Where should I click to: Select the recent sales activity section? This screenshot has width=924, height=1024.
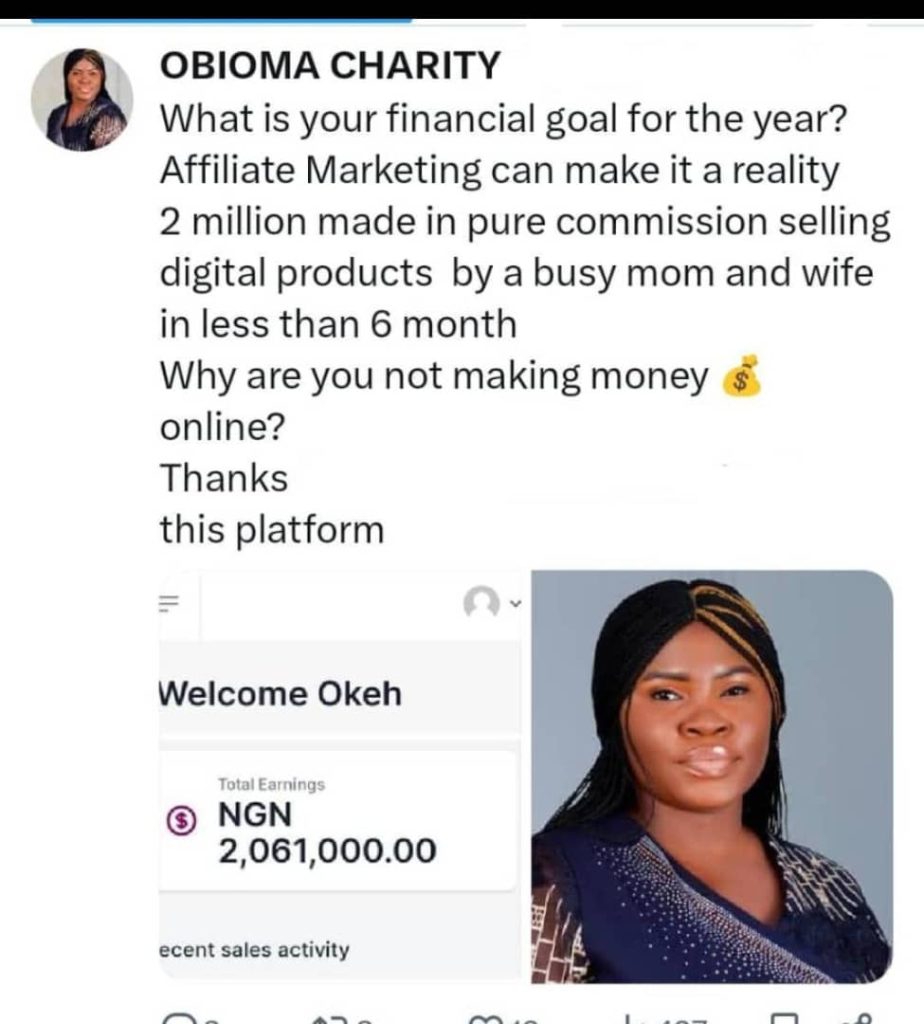pos(255,949)
